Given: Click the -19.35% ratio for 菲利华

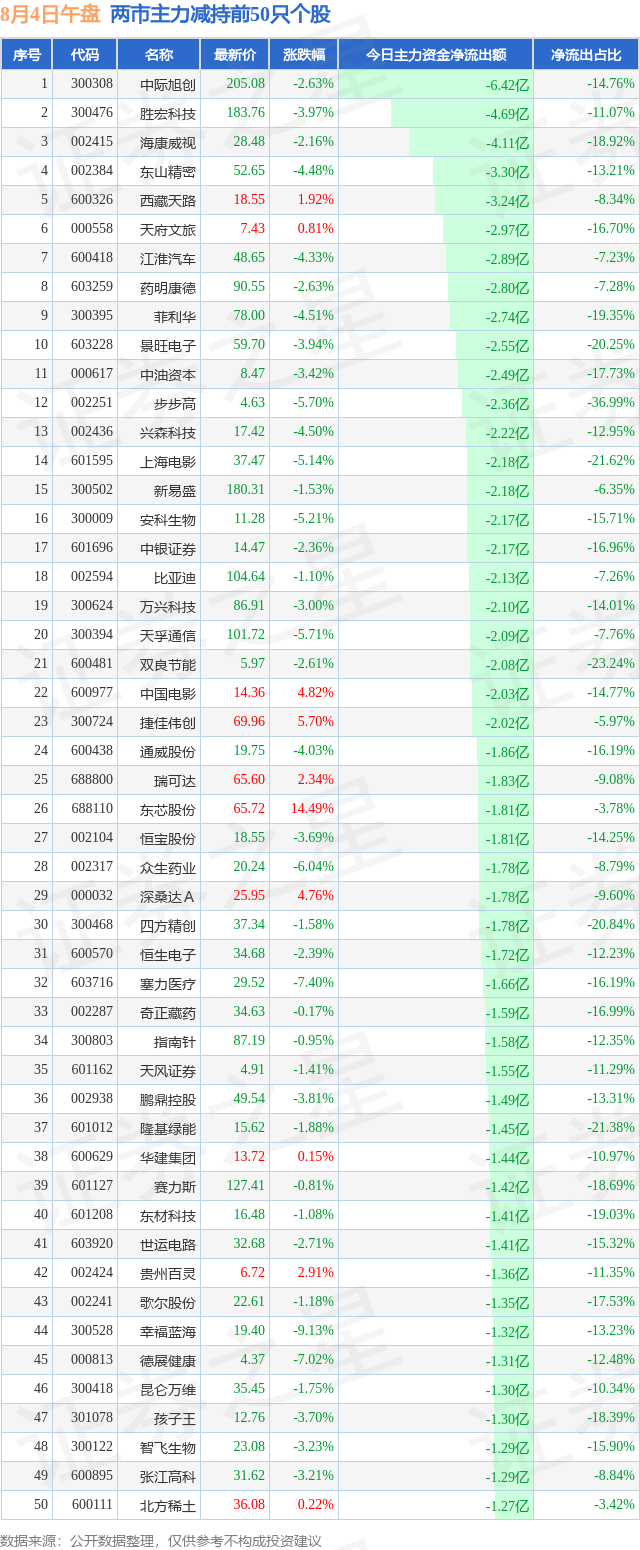Looking at the screenshot, I should [x=612, y=316].
